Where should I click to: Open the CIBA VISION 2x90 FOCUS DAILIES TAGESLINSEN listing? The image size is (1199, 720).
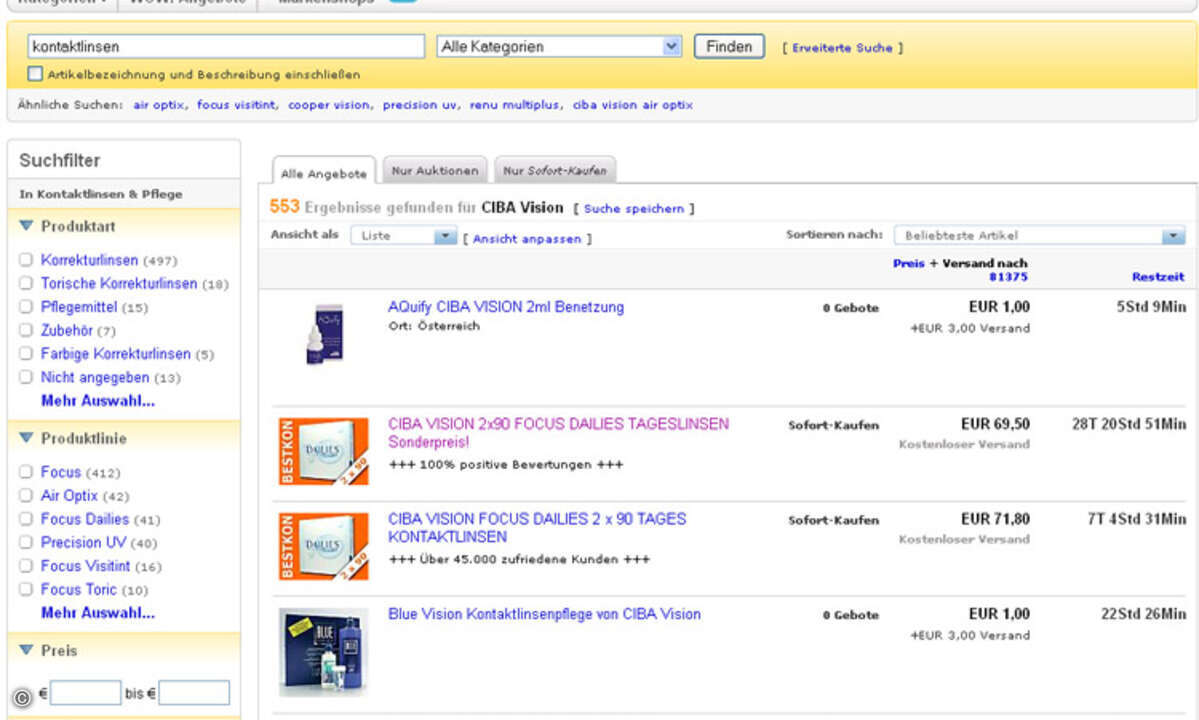(558, 433)
